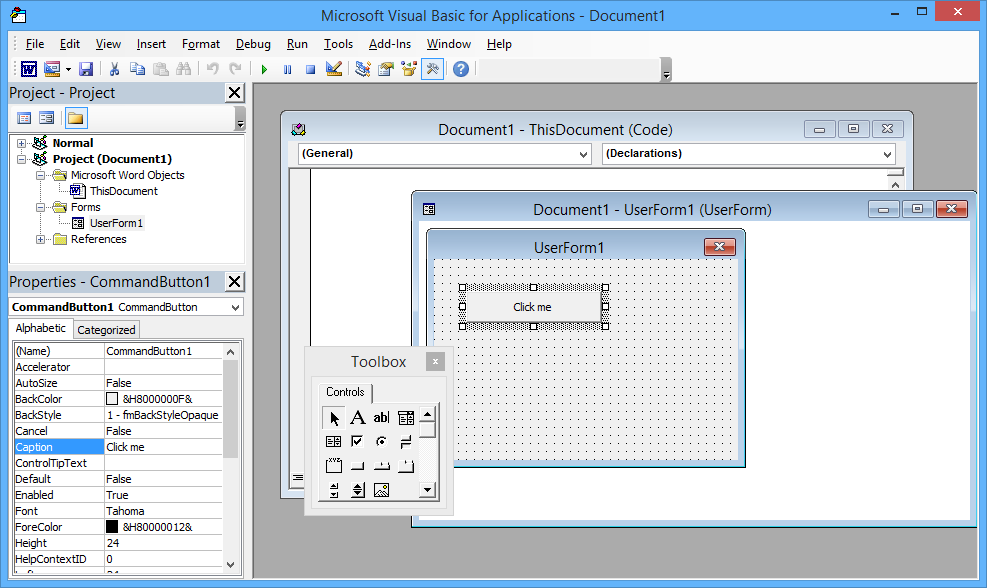987x588 pixels.
Task: Select the CheckBox control in Toolbox
Action: tap(358, 441)
